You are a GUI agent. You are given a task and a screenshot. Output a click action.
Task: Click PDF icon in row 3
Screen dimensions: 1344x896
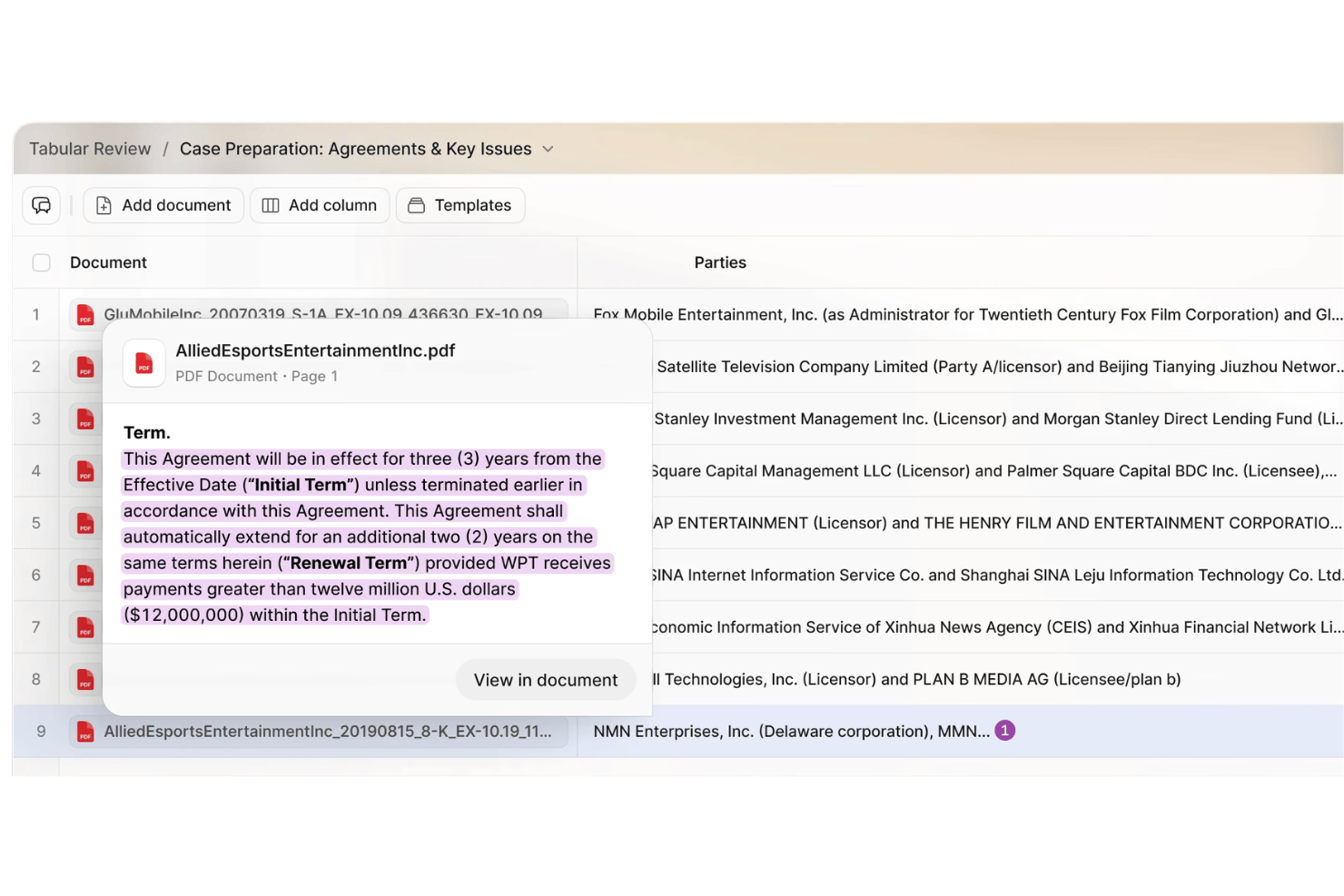tap(85, 418)
